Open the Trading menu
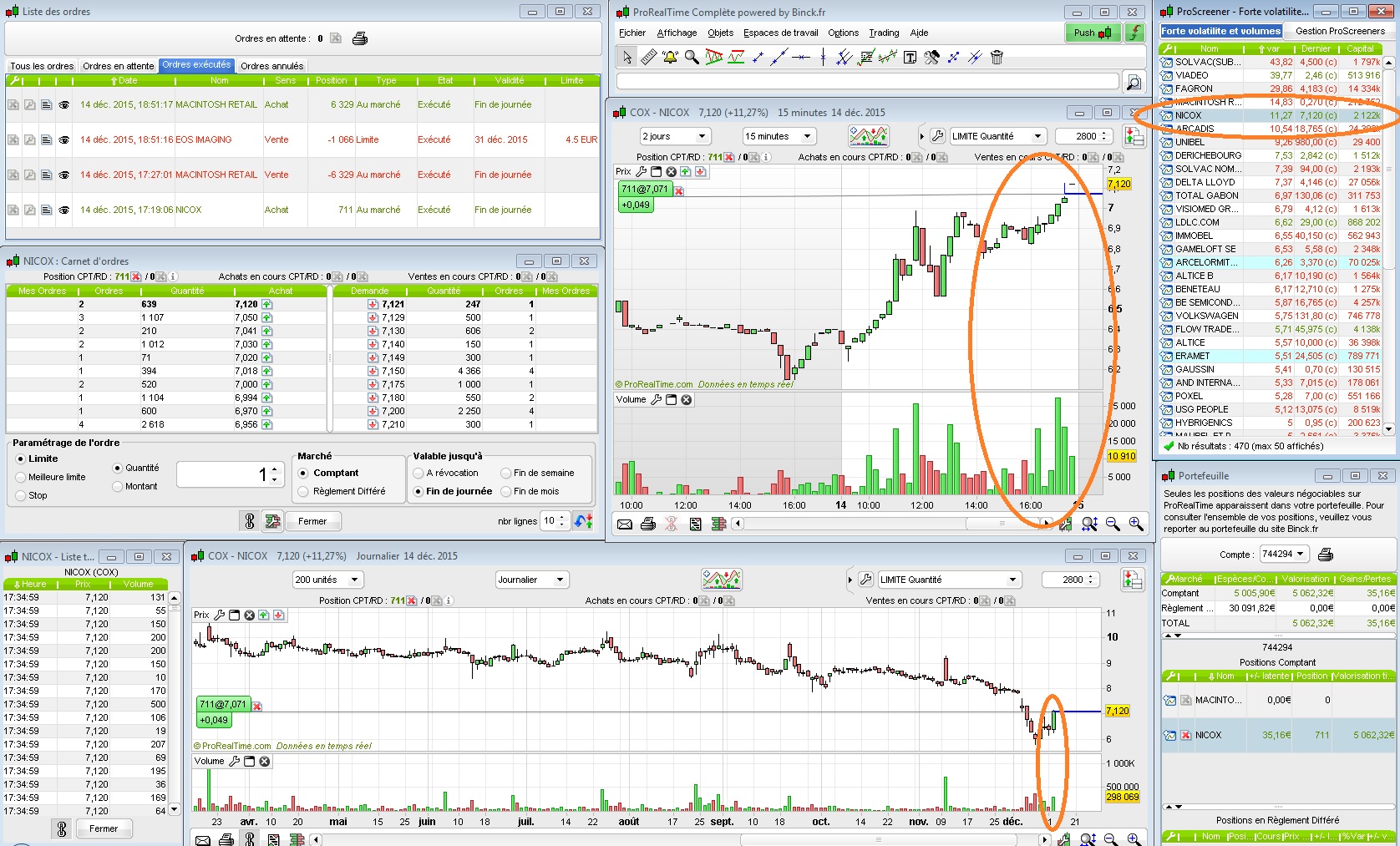Viewport: 1400px width, 846px height. 884,33
